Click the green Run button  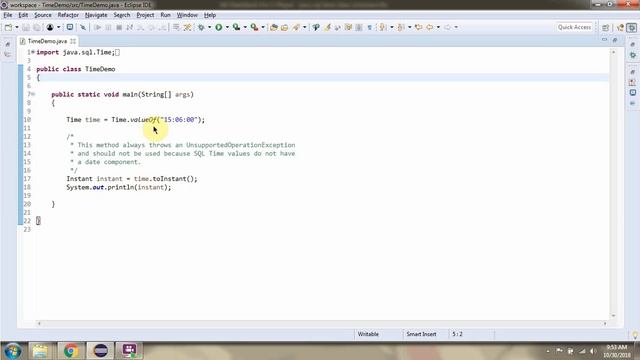click(x=219, y=27)
